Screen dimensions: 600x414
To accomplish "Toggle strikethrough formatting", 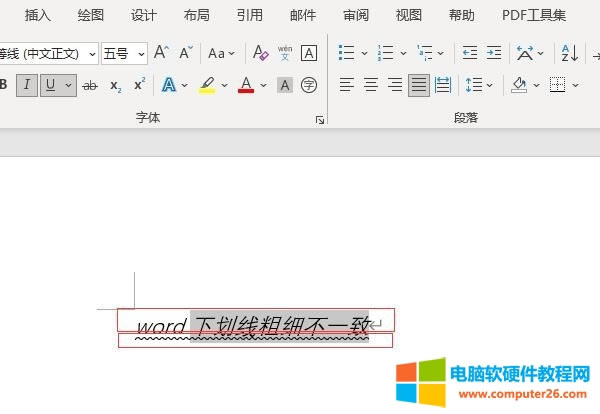I will click(90, 86).
